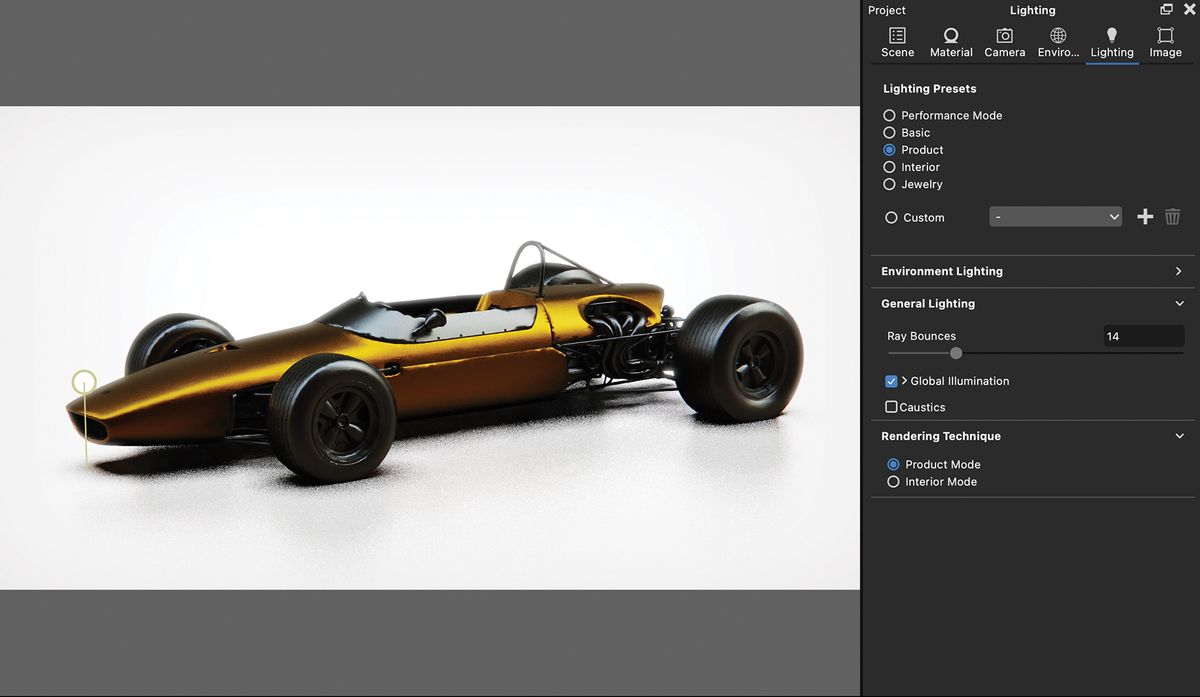Open the Scene panel
1200x697 pixels.
pos(897,42)
